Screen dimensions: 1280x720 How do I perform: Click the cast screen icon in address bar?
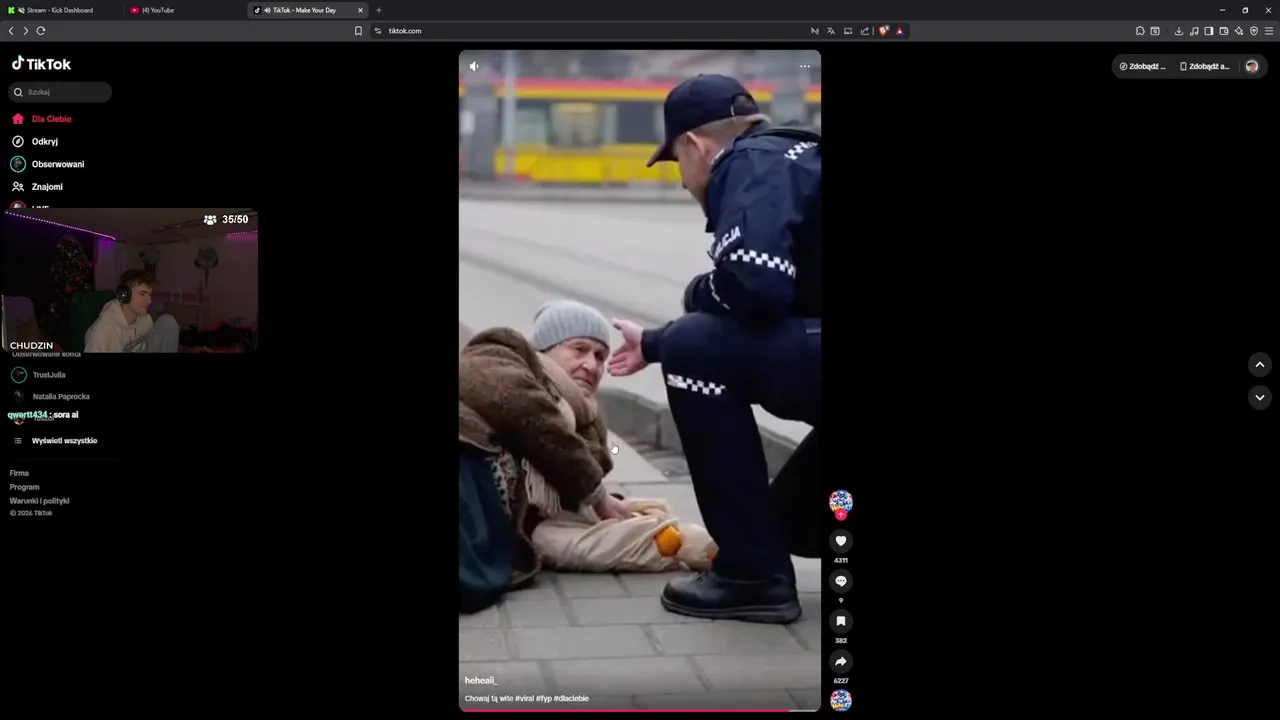848,31
